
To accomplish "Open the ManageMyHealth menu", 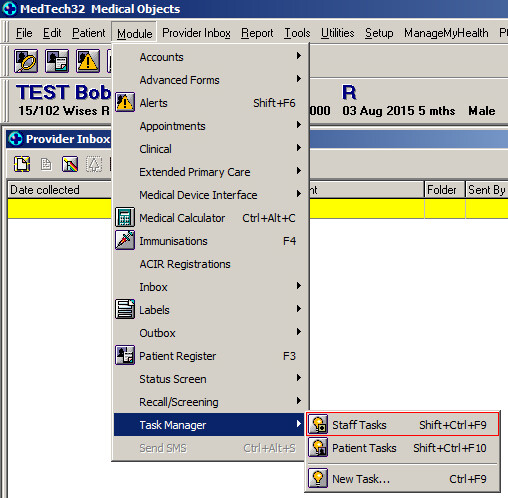I will [x=446, y=33].
